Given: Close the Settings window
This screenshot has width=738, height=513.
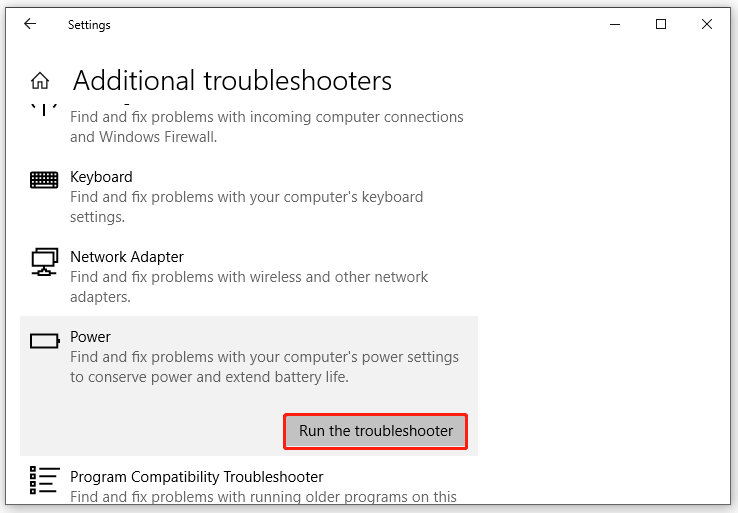Looking at the screenshot, I should (x=708, y=24).
